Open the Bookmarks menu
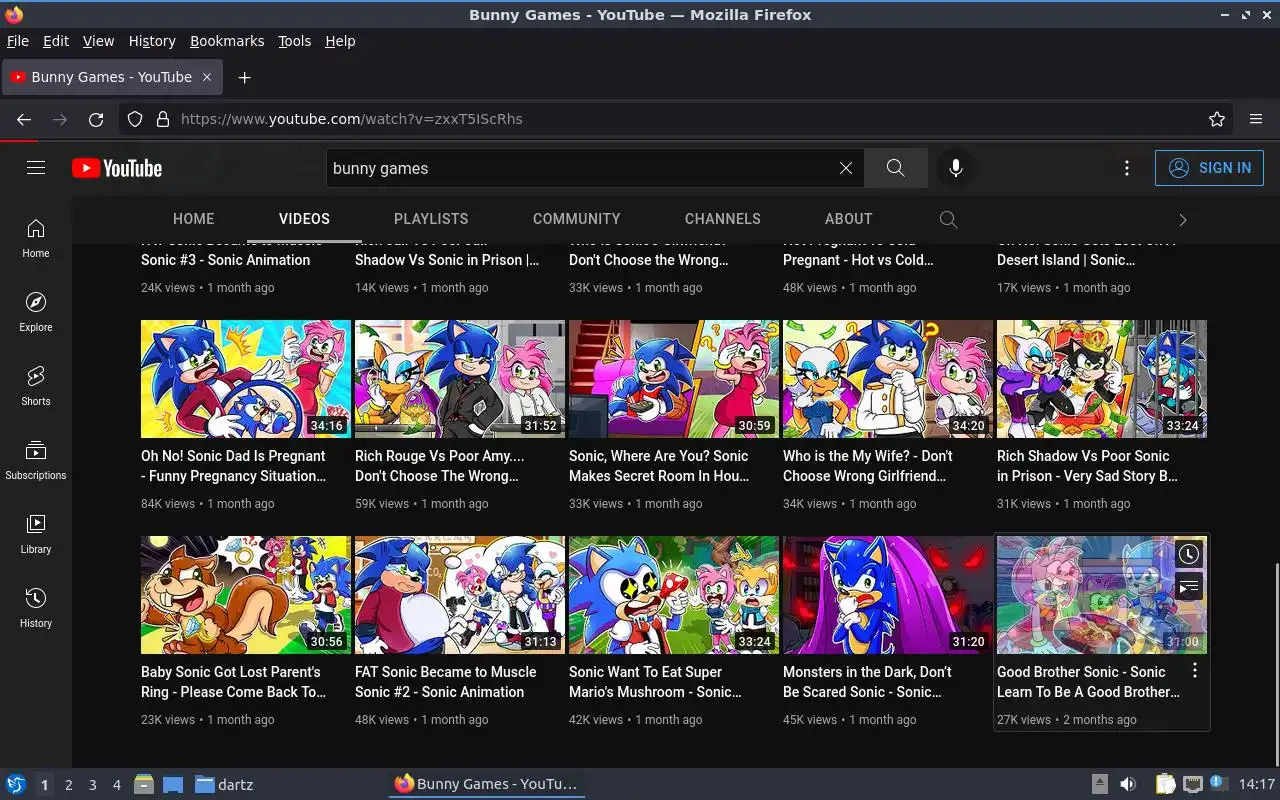Viewport: 1280px width, 800px height. click(227, 41)
